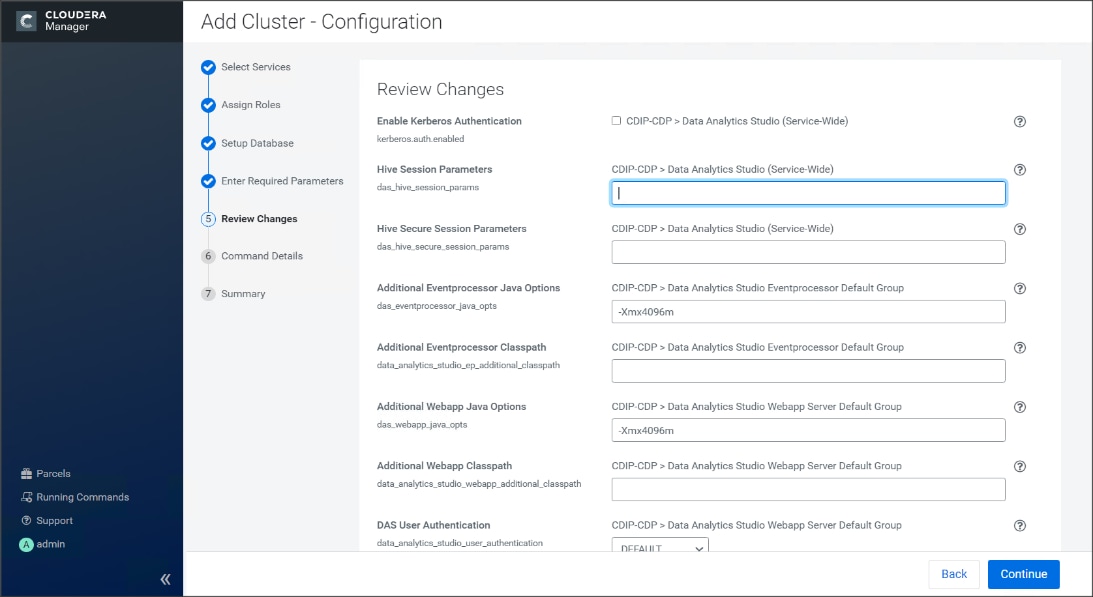Click the Running Commands icon
1093x597 pixels.
pos(26,497)
